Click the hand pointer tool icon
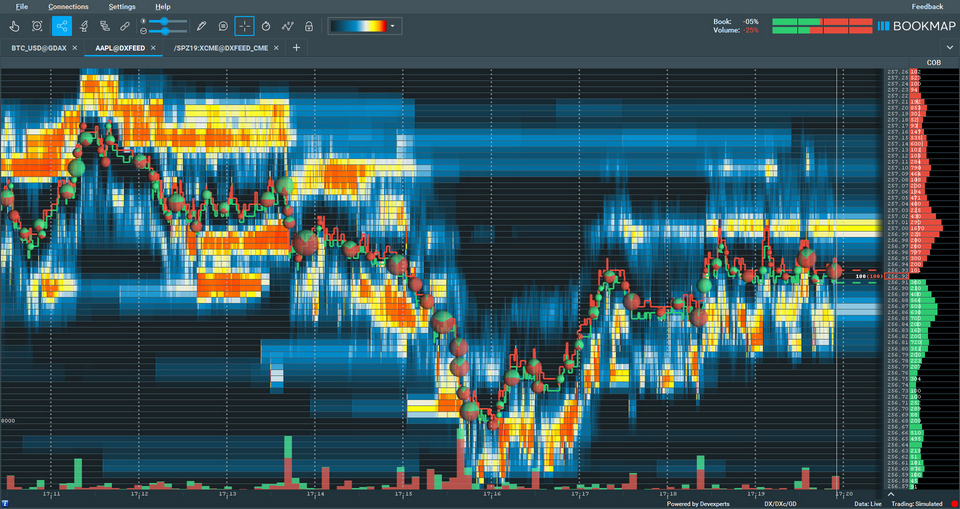This screenshot has width=960, height=509. 14,26
